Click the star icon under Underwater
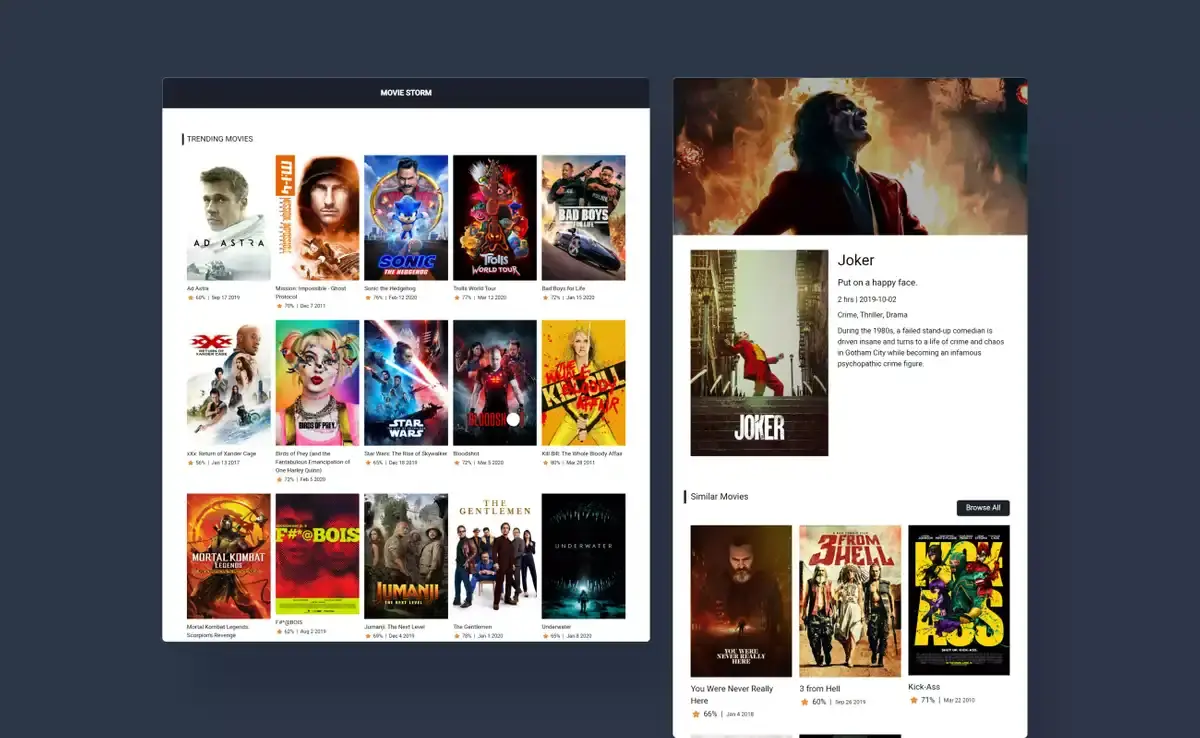Image resolution: width=1200 pixels, height=738 pixels. tap(545, 636)
